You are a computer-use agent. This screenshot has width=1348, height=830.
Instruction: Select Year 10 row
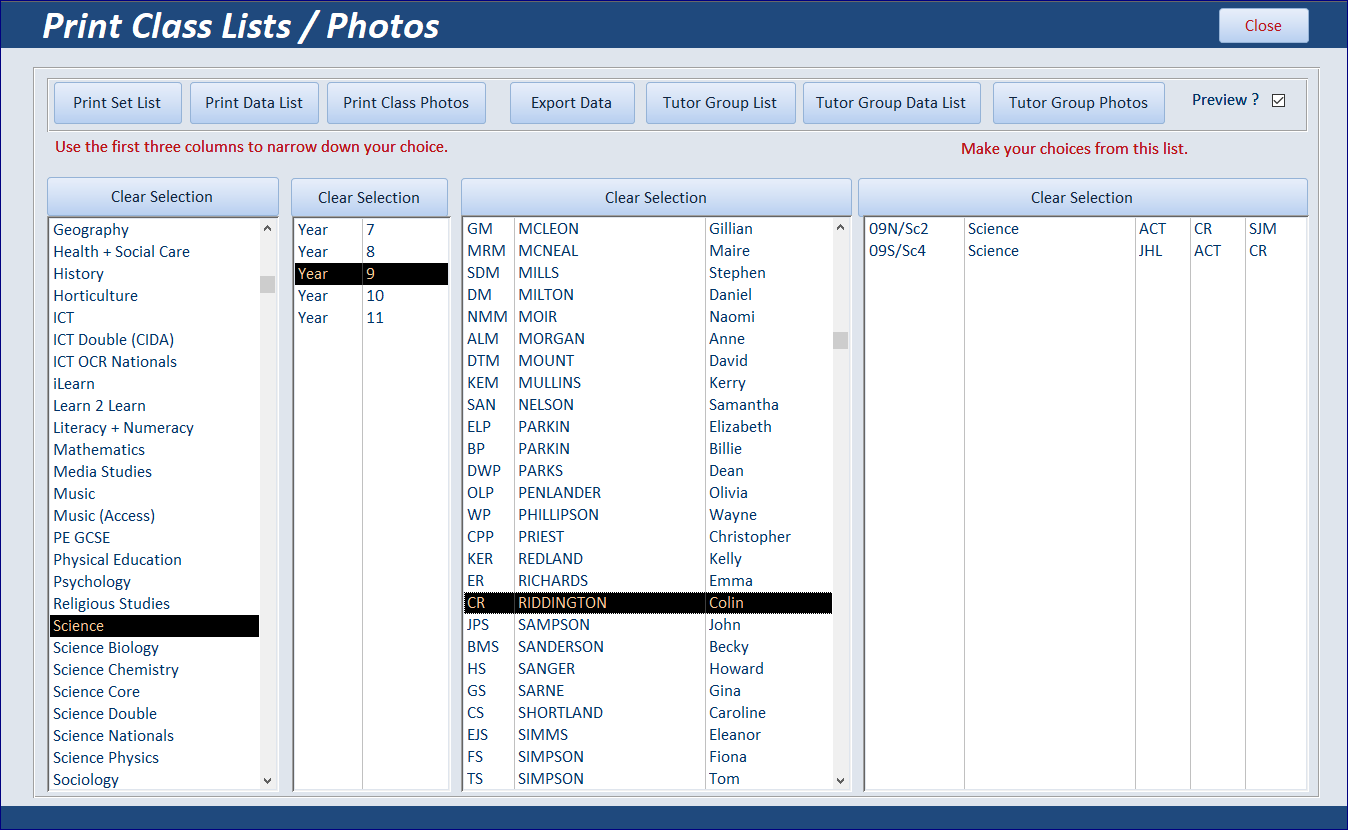(x=371, y=295)
